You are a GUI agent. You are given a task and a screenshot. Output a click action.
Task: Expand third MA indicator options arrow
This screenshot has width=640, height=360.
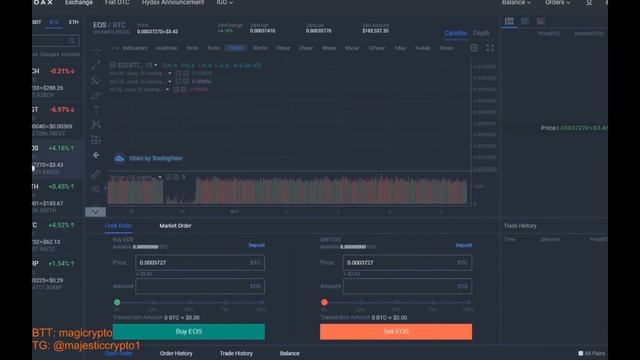tap(167, 89)
